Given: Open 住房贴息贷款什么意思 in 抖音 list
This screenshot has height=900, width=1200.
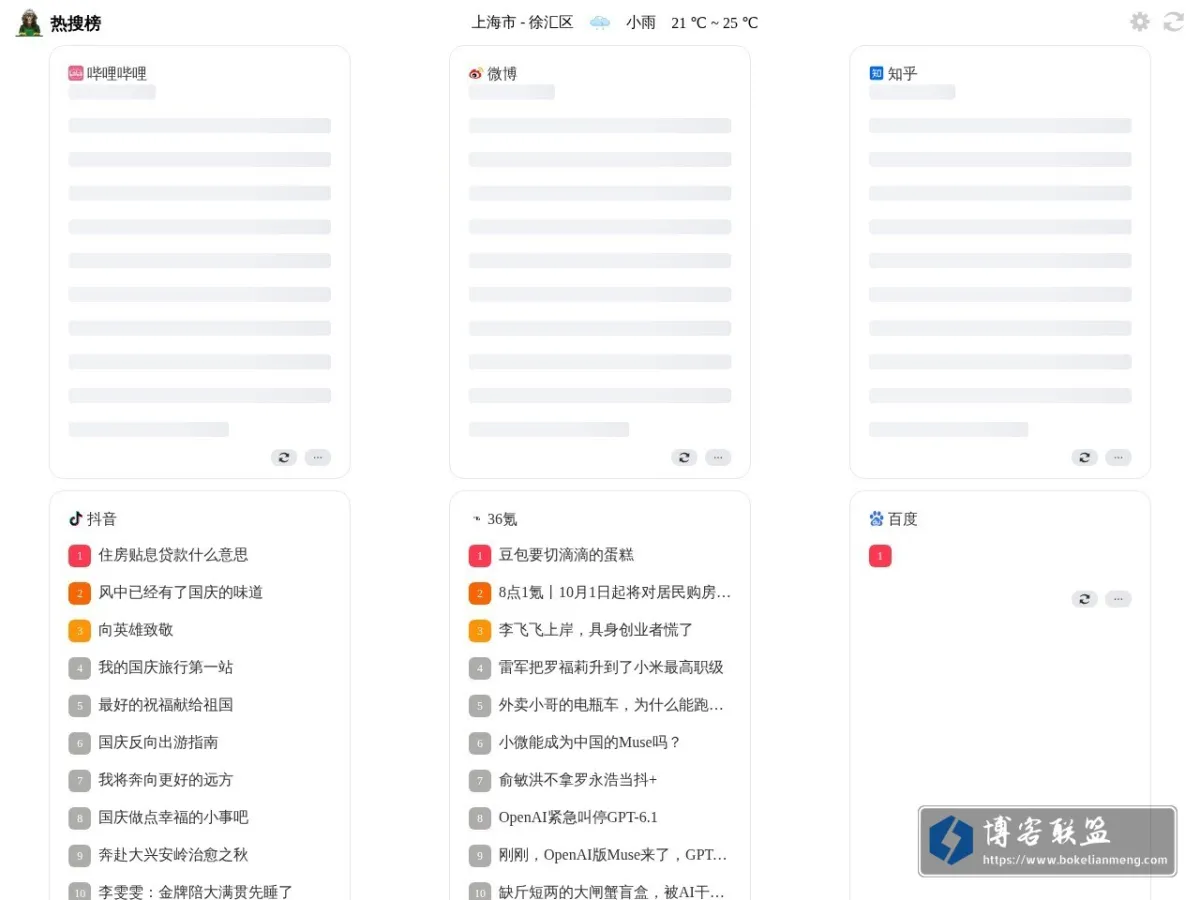Looking at the screenshot, I should click(x=173, y=555).
